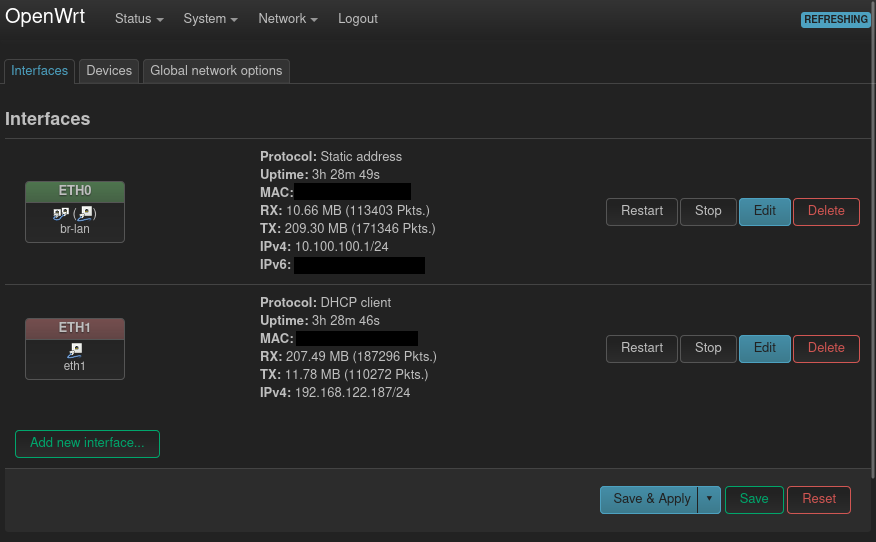Viewport: 876px width, 542px height.
Task: Restart the ETH0 interface
Action: tap(642, 211)
